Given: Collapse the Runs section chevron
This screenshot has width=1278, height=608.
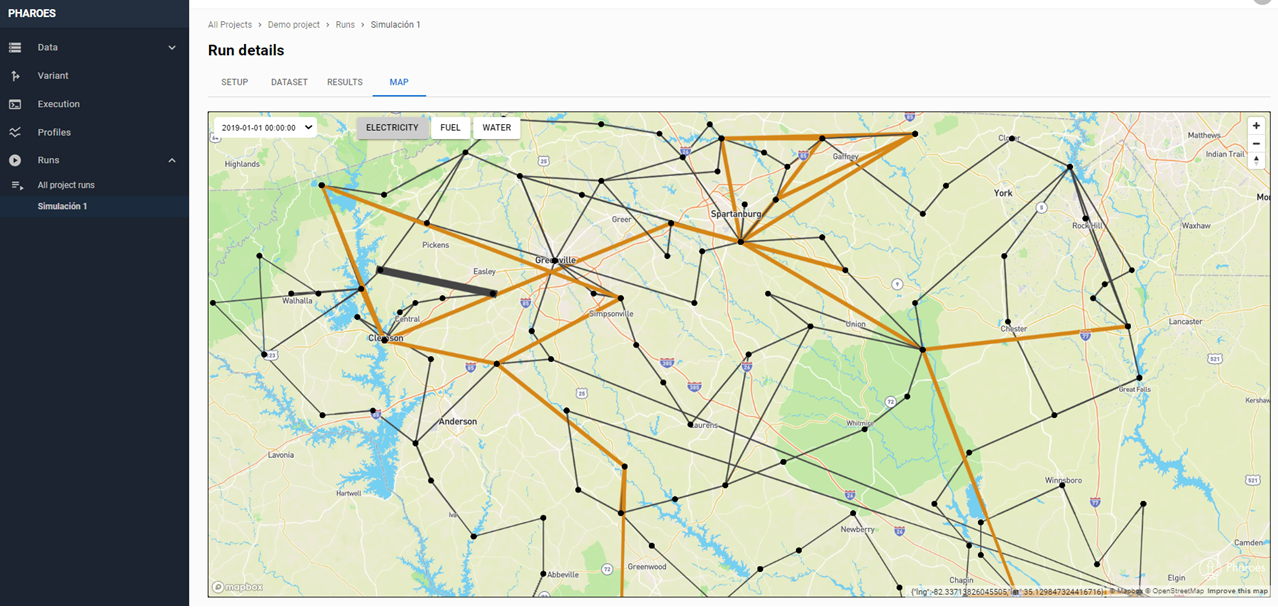Looking at the screenshot, I should (172, 160).
